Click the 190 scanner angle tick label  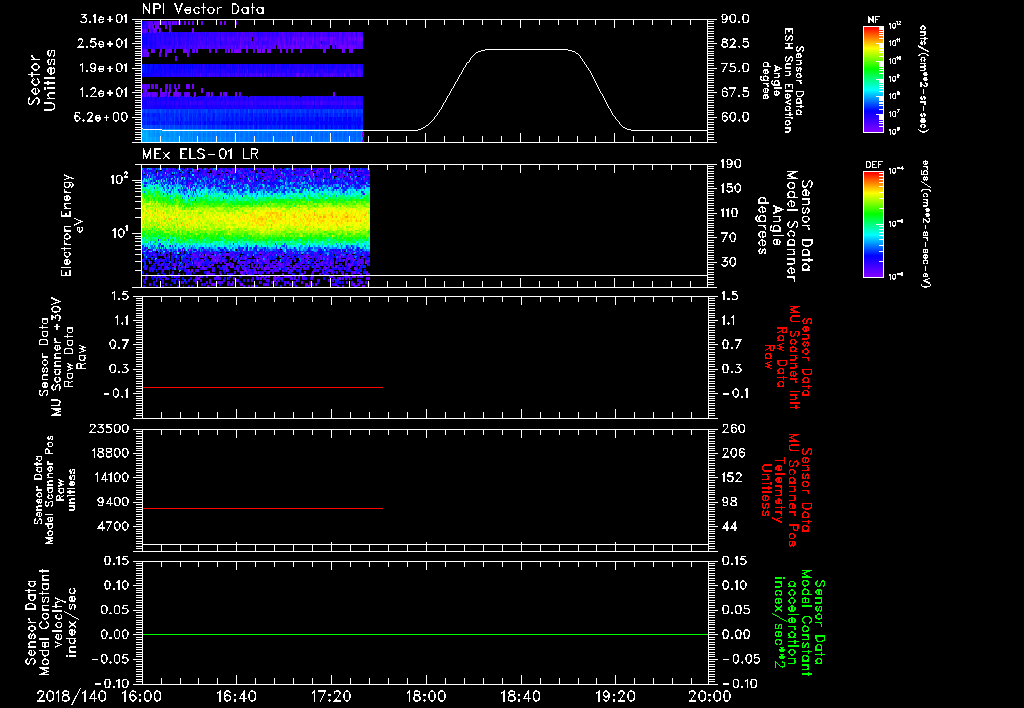[731, 164]
